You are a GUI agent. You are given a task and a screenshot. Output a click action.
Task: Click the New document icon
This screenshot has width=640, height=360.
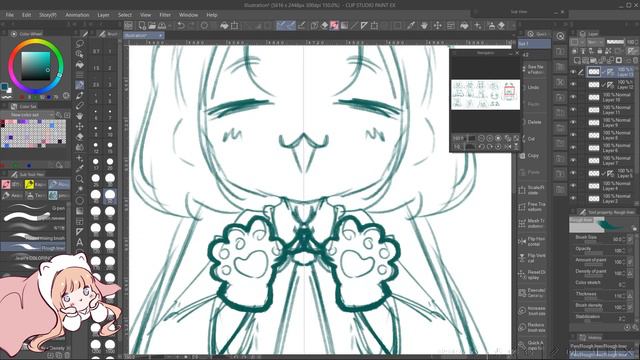point(142,26)
